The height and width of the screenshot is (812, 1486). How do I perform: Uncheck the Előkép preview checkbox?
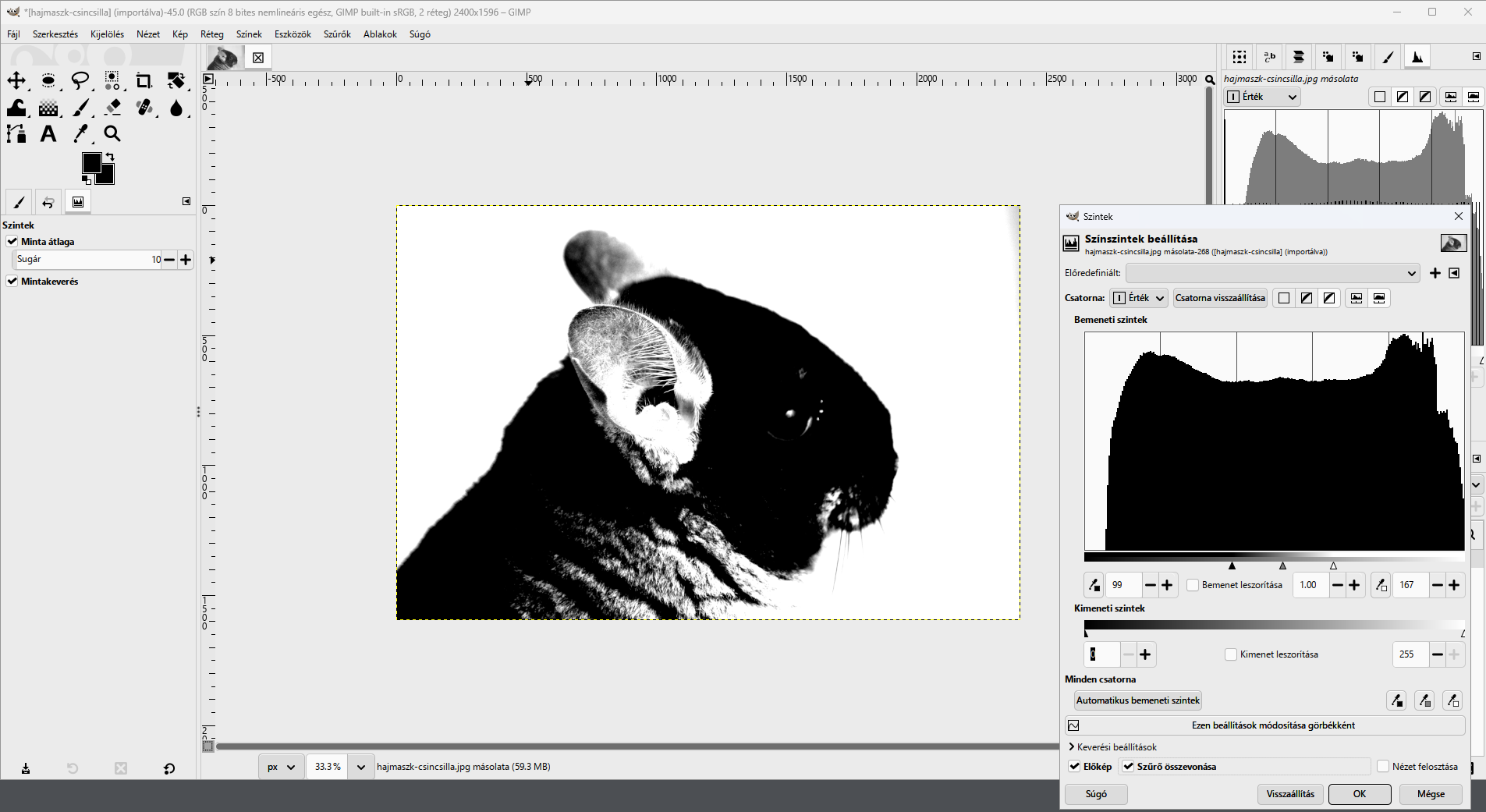(x=1075, y=767)
